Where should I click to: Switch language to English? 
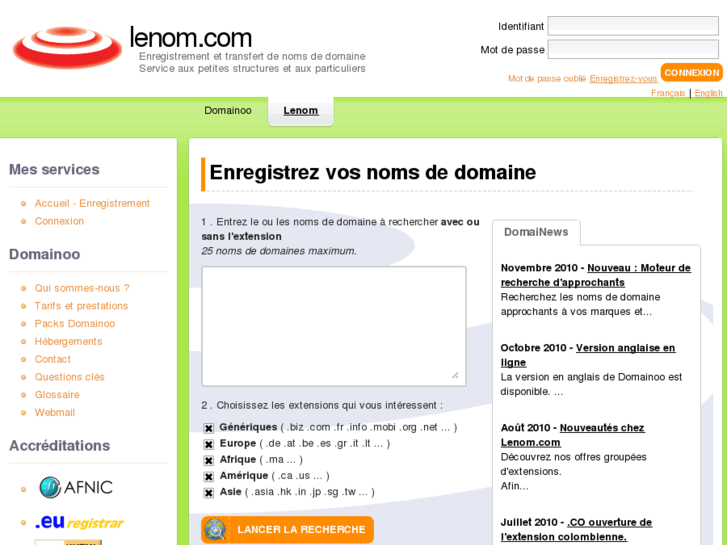click(x=708, y=93)
